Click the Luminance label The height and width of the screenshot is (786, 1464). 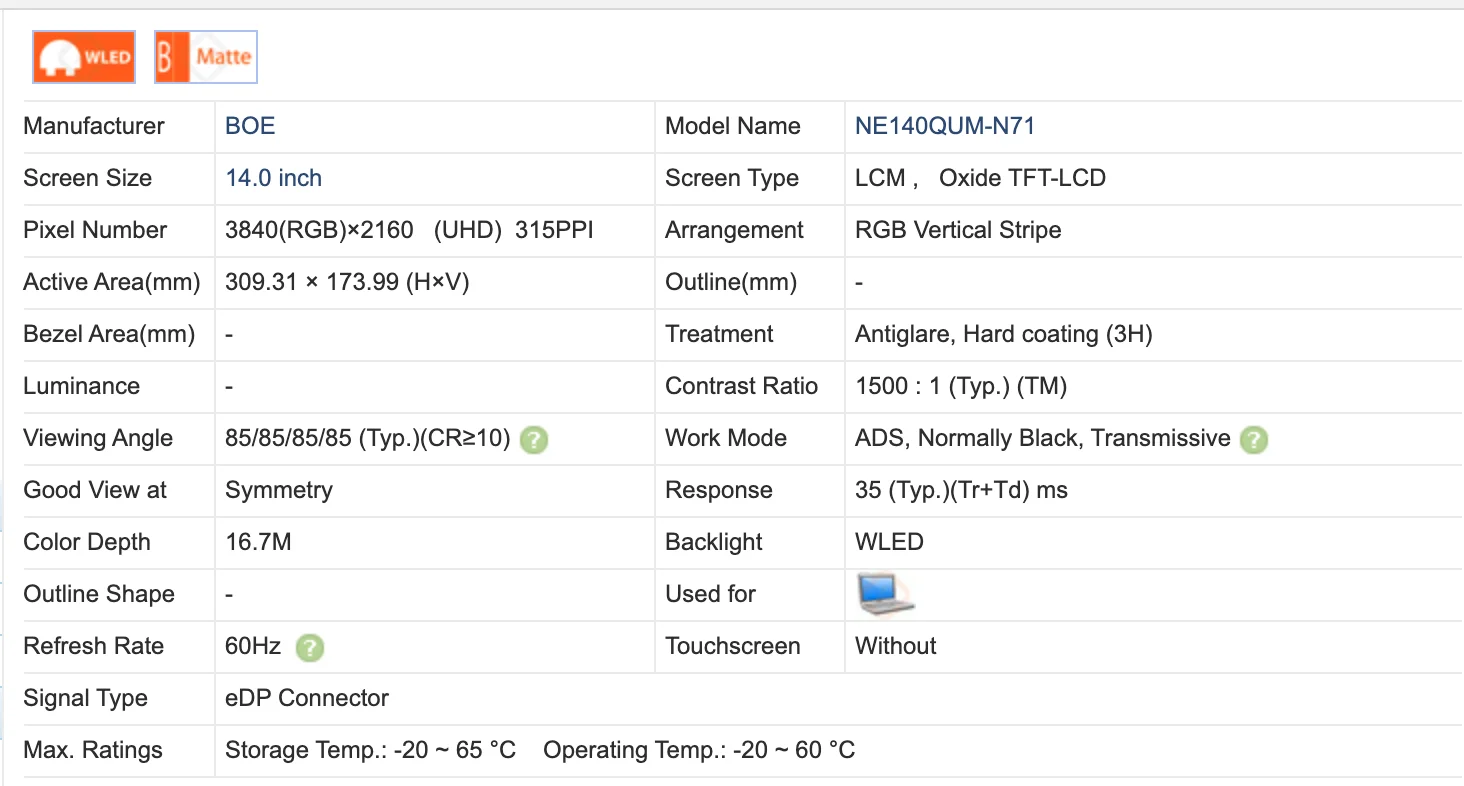click(x=82, y=386)
